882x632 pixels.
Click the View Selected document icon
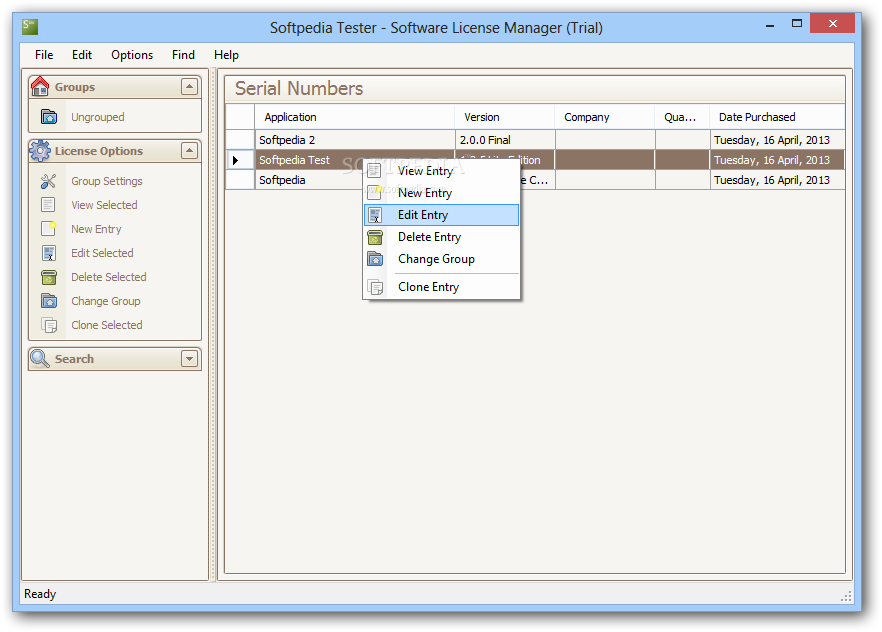click(48, 205)
